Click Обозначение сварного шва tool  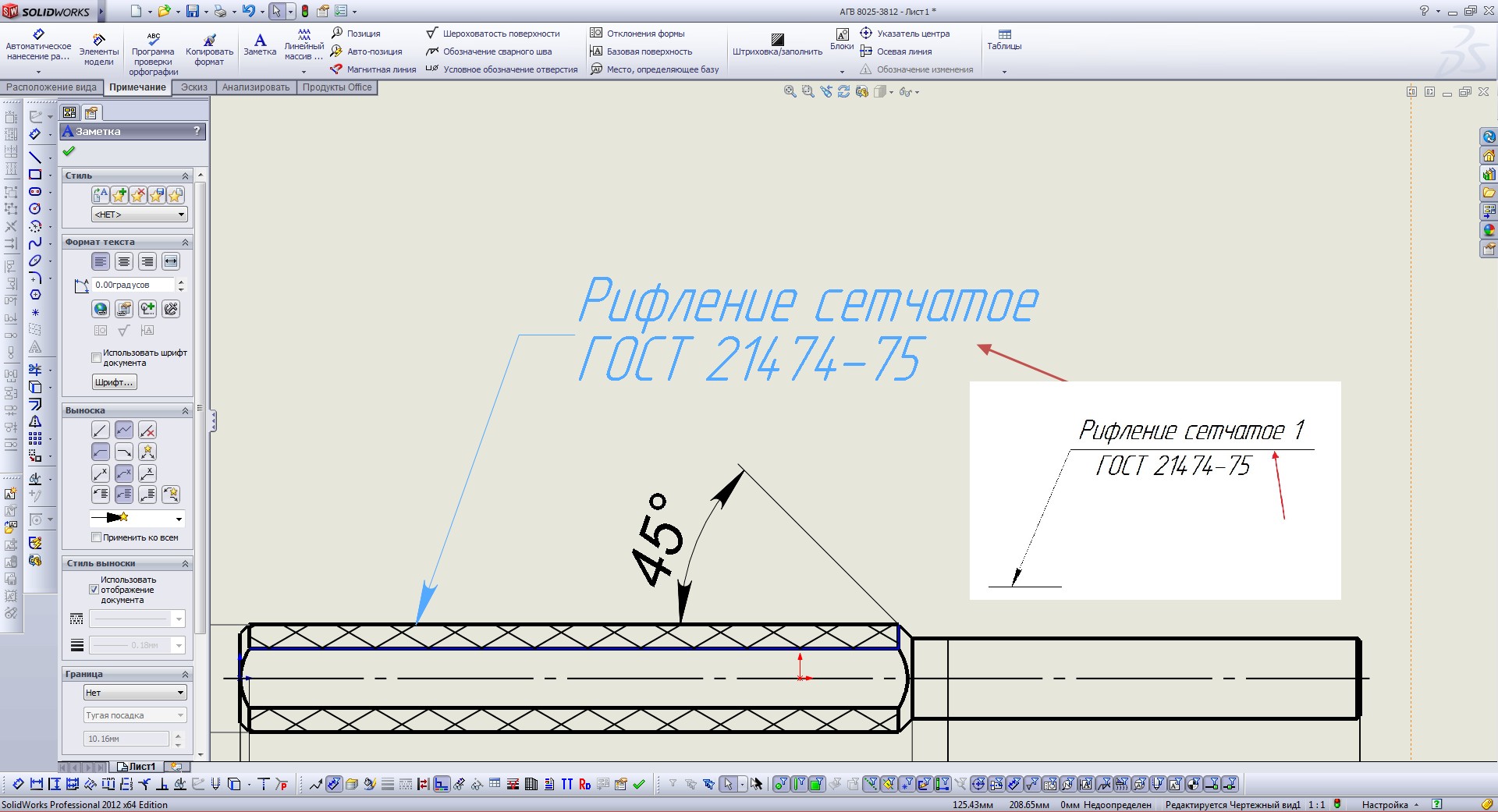[489, 51]
